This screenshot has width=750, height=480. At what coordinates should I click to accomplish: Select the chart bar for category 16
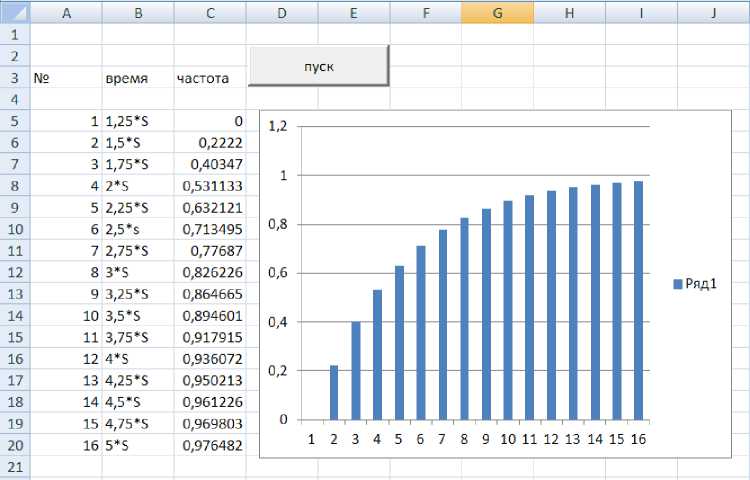click(x=638, y=300)
